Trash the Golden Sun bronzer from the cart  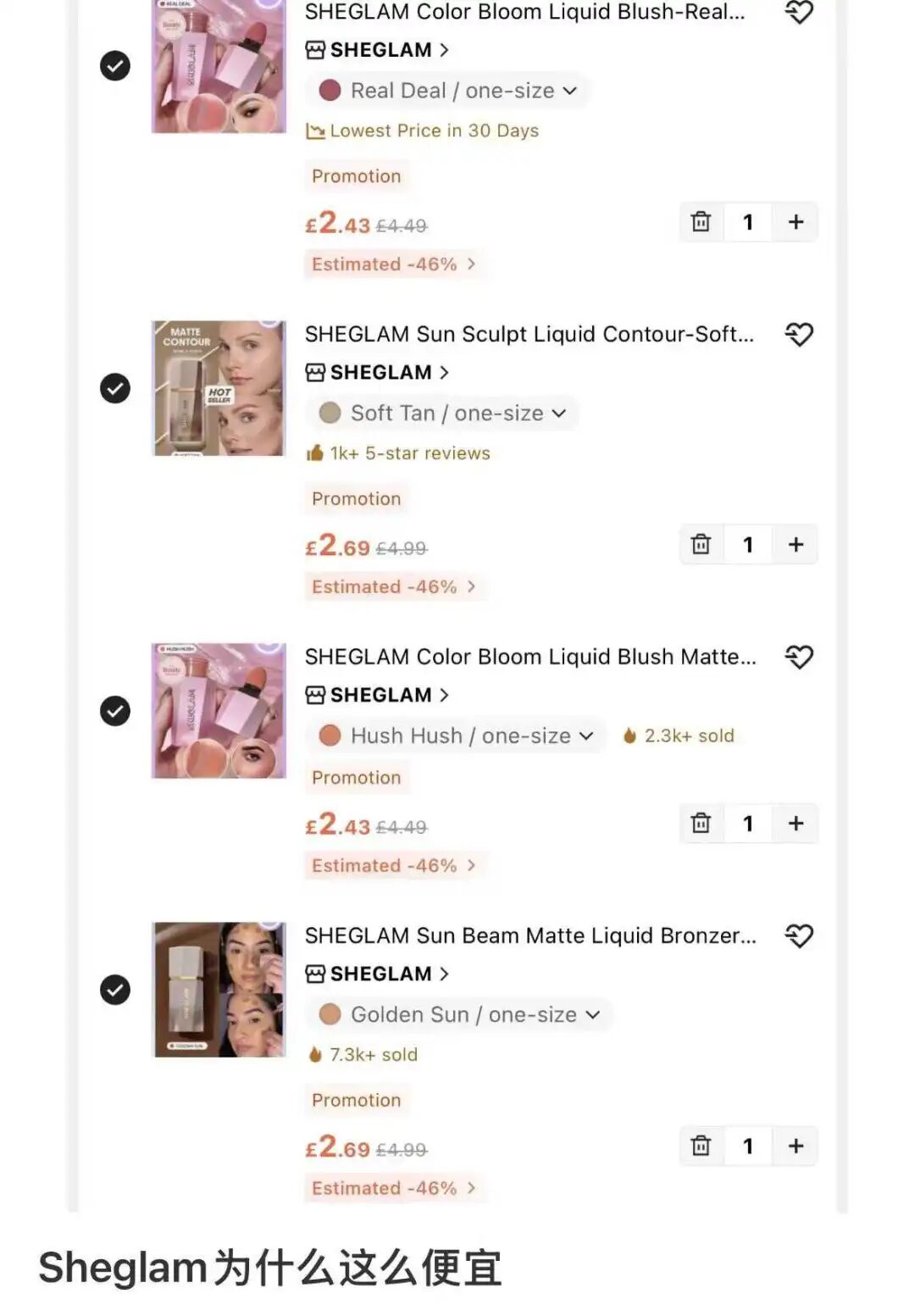pyautogui.click(x=701, y=1146)
